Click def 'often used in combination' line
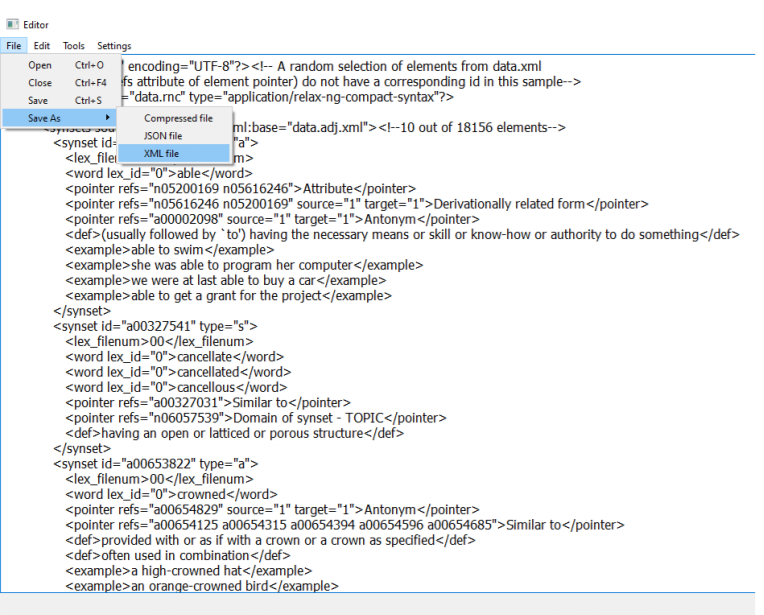This screenshot has height=615, width=764. click(x=178, y=556)
